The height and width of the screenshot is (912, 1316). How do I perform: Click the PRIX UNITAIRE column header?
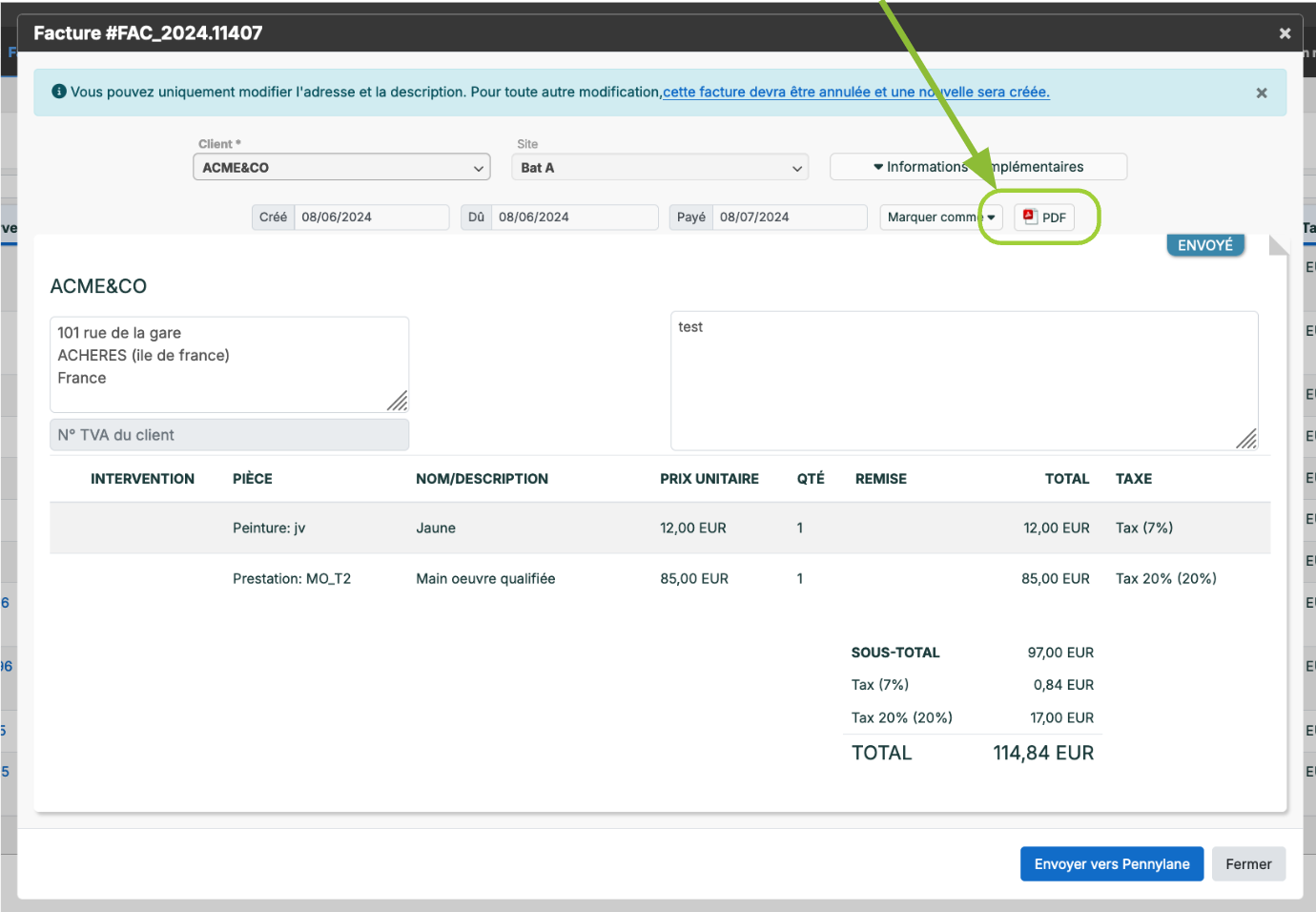click(709, 479)
